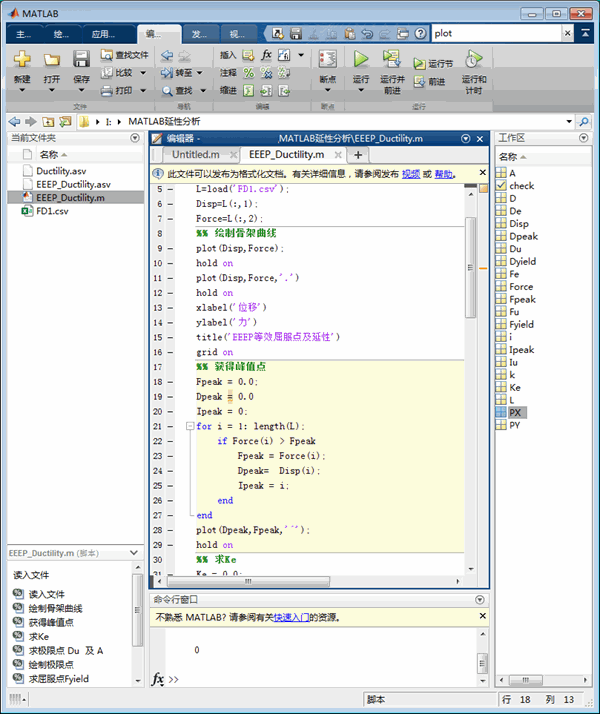
Task: Open the Workspace (工作区) panel actions menu
Action: [x=584, y=138]
